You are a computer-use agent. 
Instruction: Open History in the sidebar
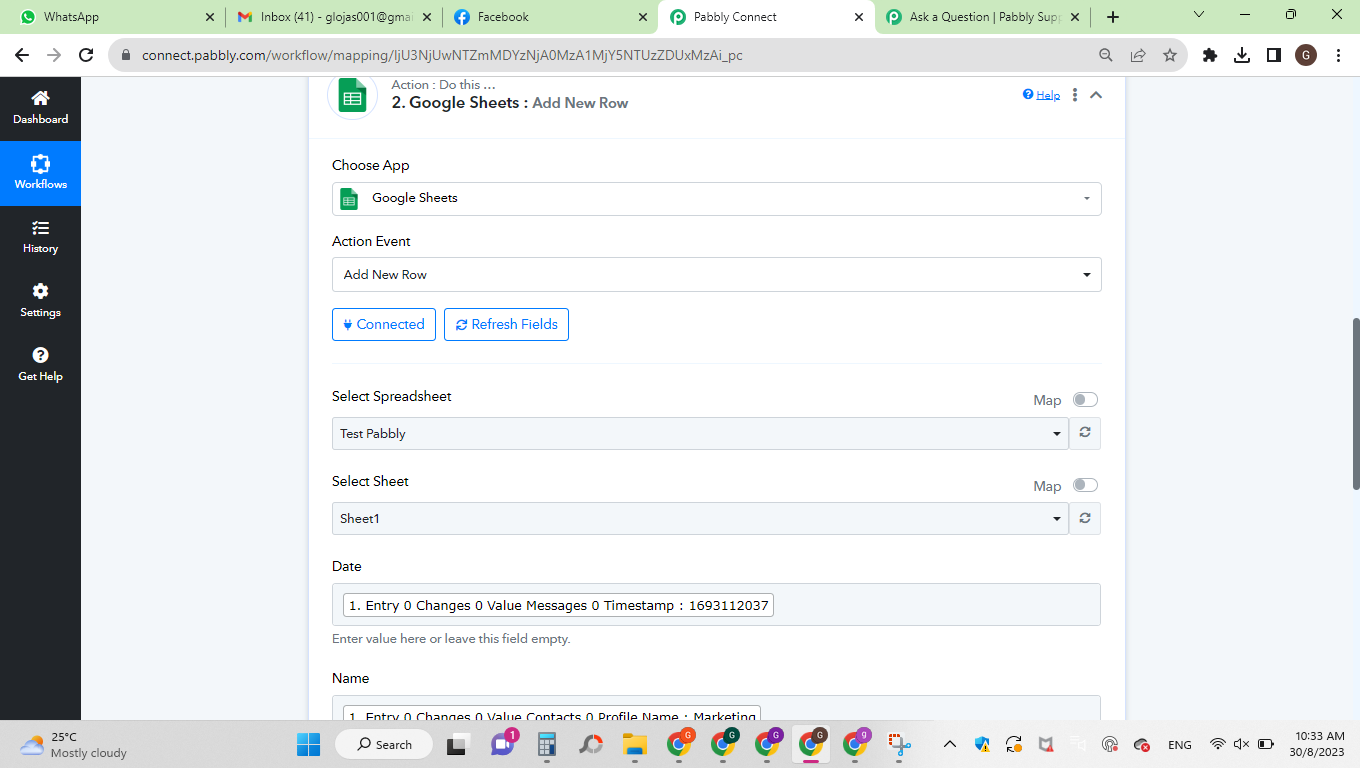(x=40, y=237)
